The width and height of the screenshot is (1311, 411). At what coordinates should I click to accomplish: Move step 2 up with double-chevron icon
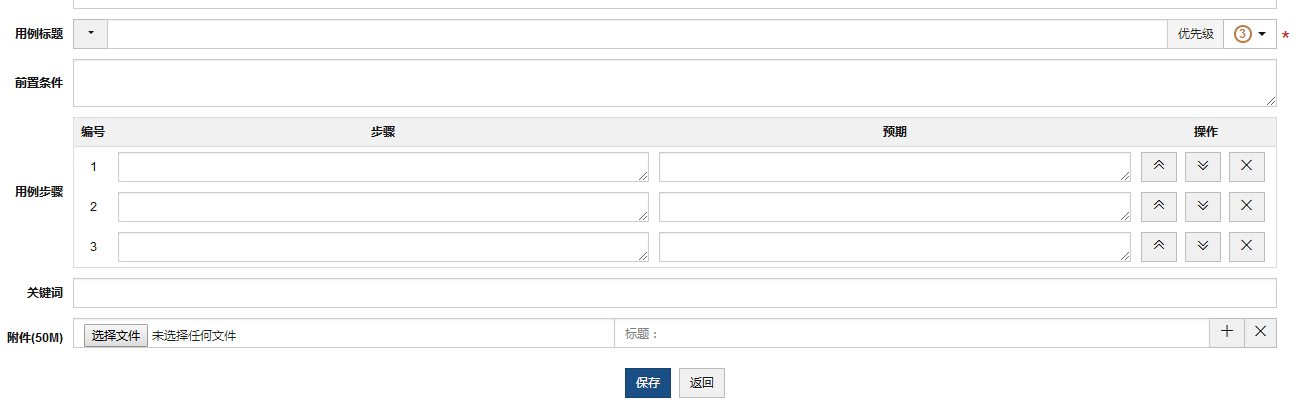[x=1158, y=207]
